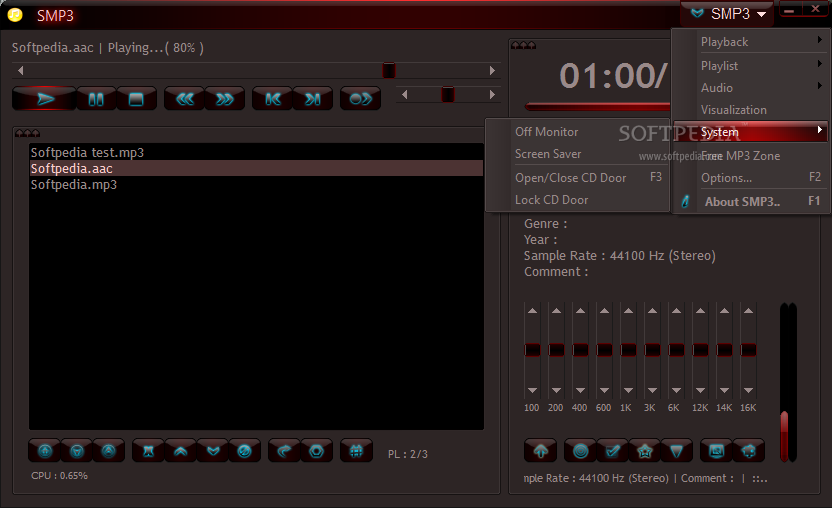
Task: Raise the 400 Hz band with its up arrow
Action: coord(580,311)
